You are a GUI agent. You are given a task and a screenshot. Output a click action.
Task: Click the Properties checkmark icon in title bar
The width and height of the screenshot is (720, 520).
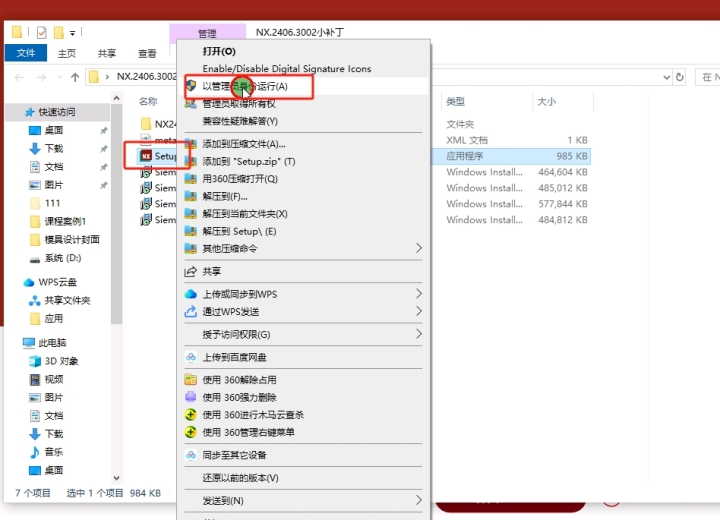(41, 33)
